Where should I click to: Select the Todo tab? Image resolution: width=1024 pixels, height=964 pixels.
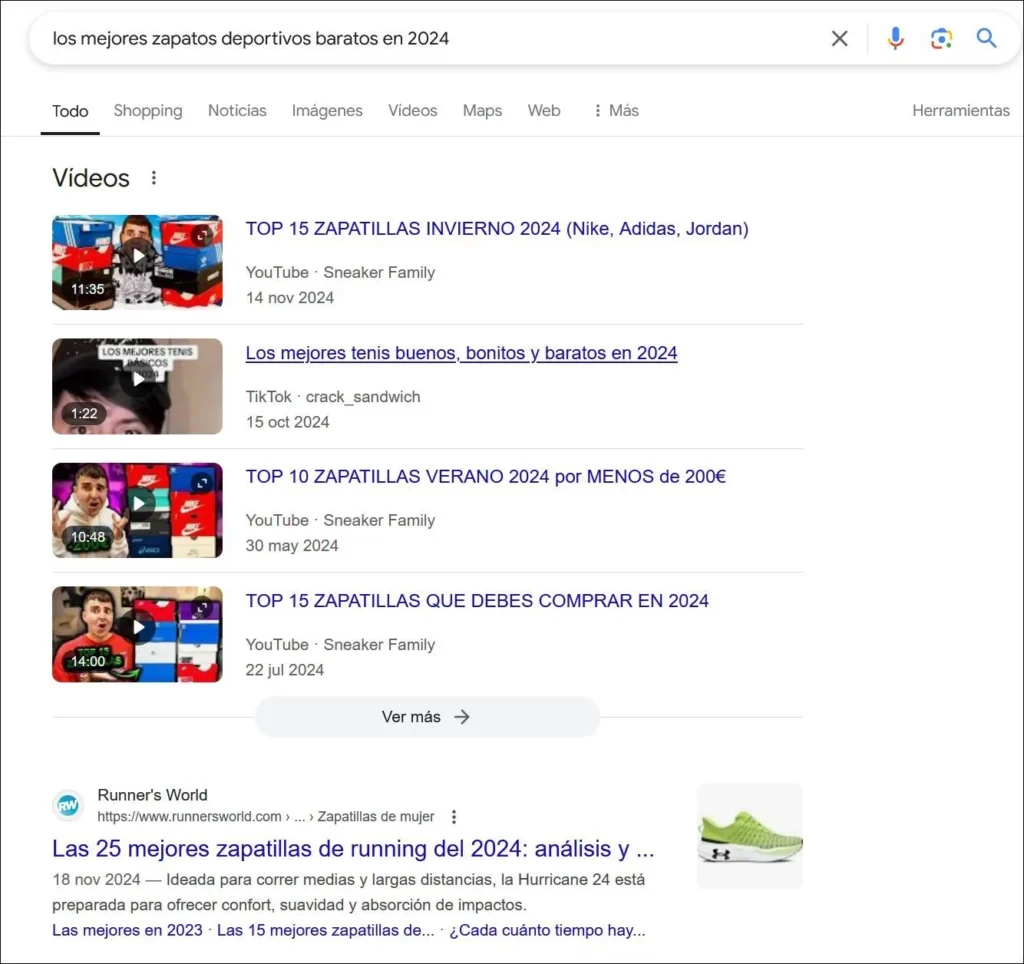(x=70, y=111)
